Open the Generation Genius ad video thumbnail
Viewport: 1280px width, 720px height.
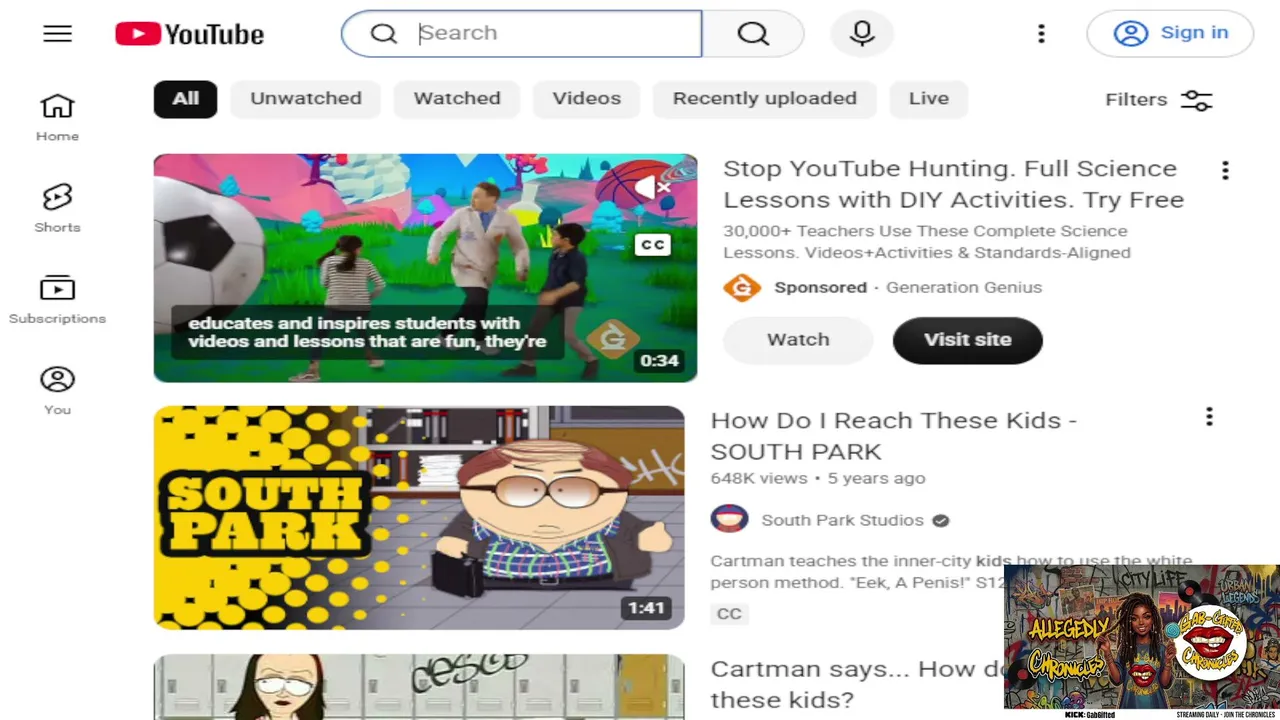425,268
